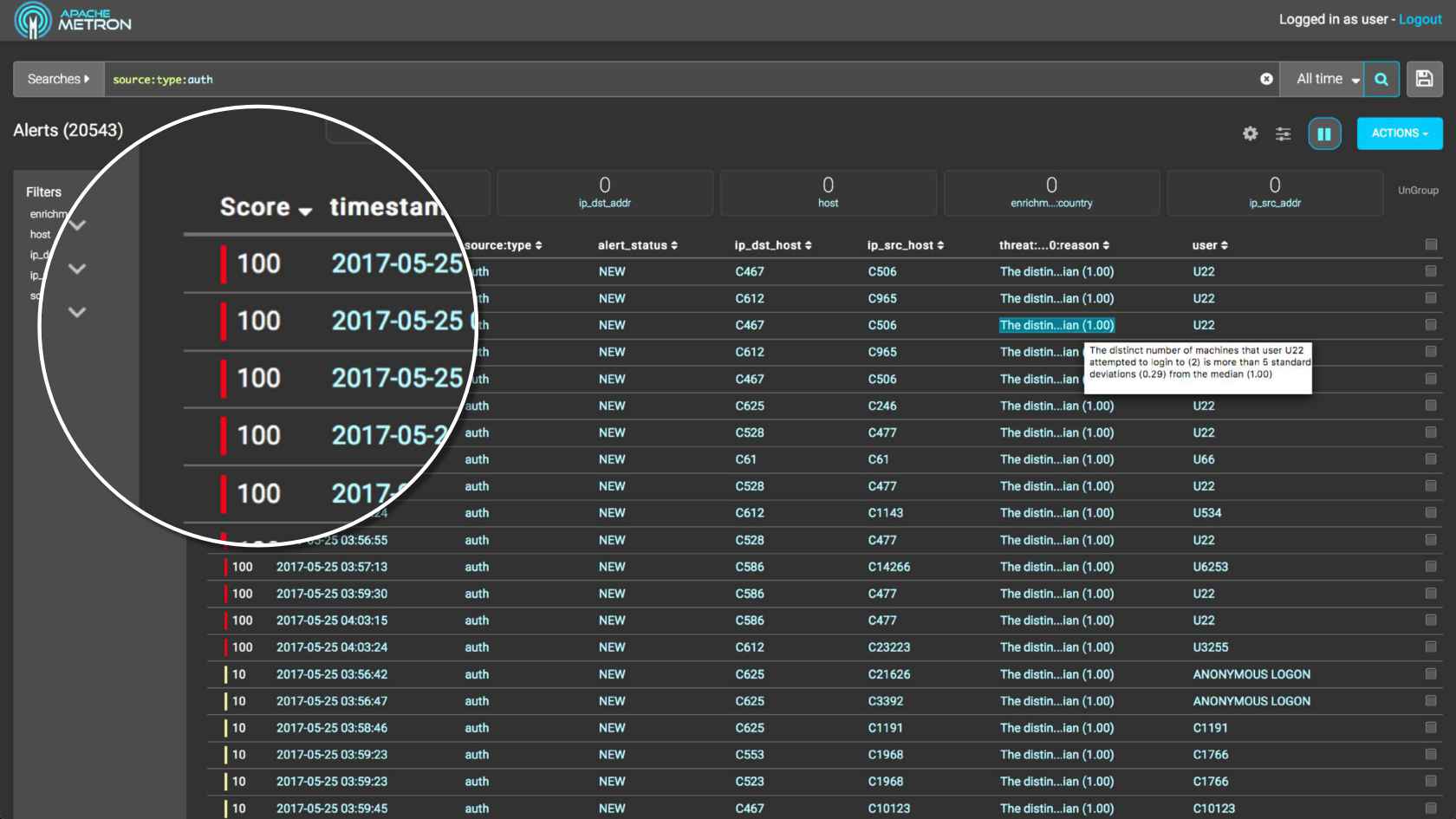The width and height of the screenshot is (1456, 819).
Task: Click into the search query input field
Action: [x=676, y=79]
